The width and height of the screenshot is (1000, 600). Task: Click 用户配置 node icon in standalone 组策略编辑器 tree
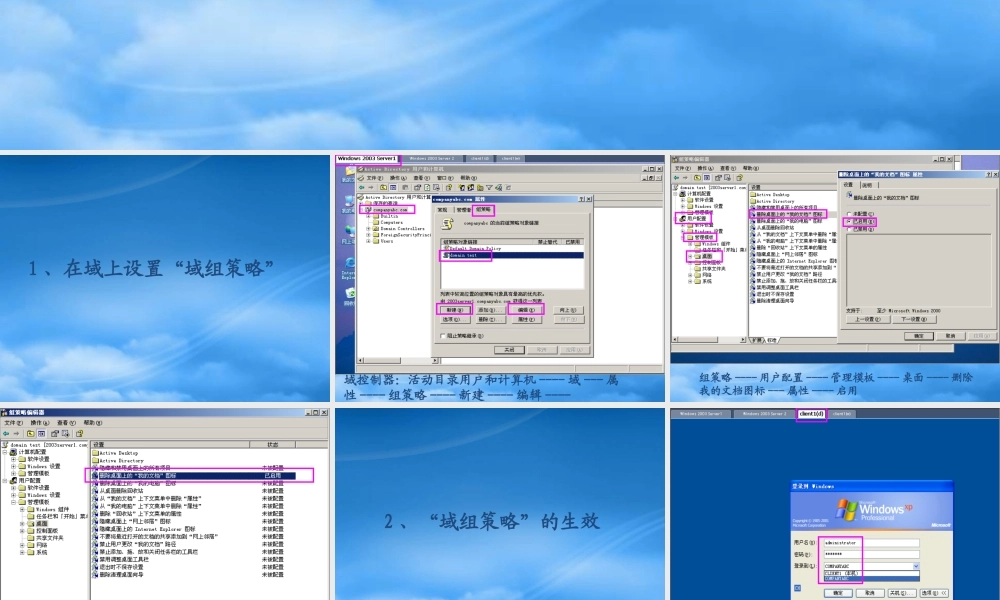(13, 481)
